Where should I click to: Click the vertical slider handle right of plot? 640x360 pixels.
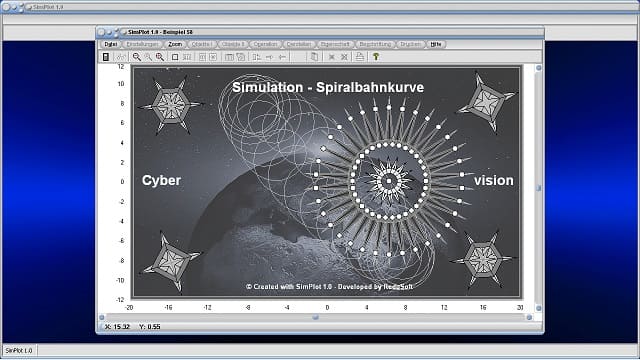tap(538, 188)
